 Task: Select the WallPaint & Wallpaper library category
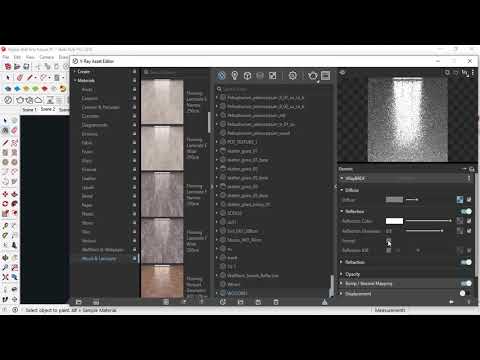[x=103, y=250]
